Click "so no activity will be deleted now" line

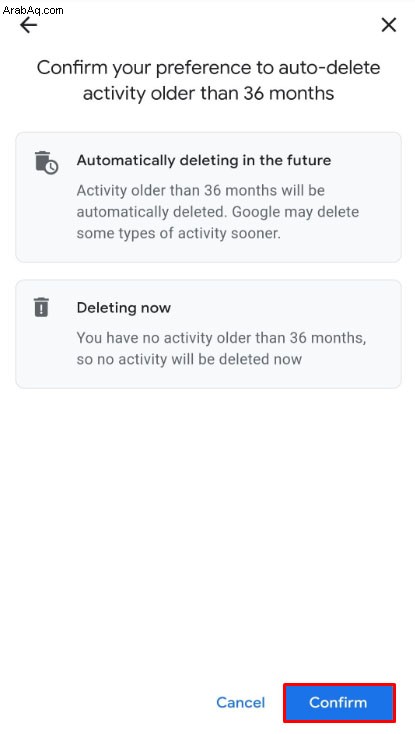click(189, 359)
